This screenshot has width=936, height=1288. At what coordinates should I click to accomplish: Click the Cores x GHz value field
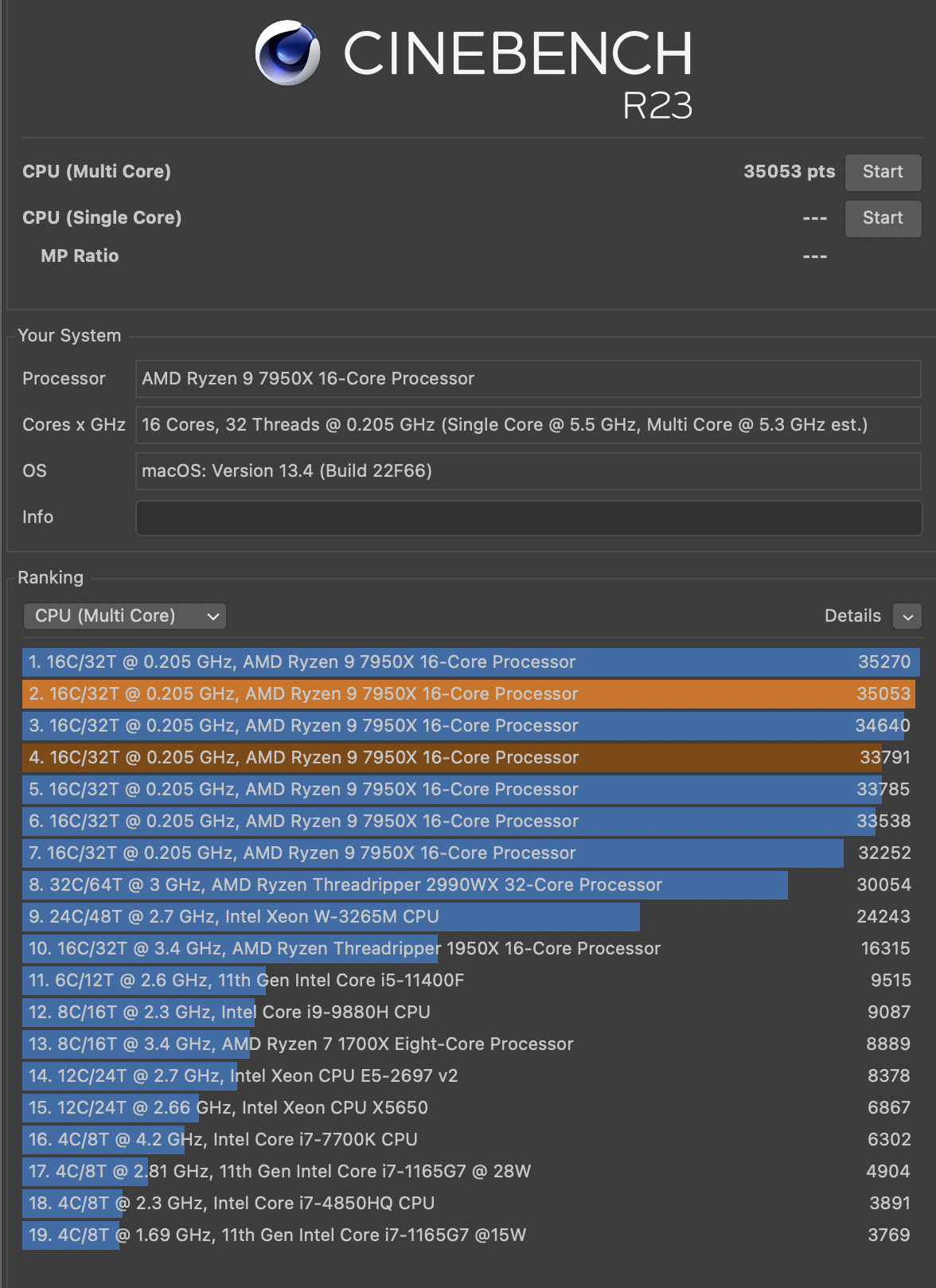528,425
